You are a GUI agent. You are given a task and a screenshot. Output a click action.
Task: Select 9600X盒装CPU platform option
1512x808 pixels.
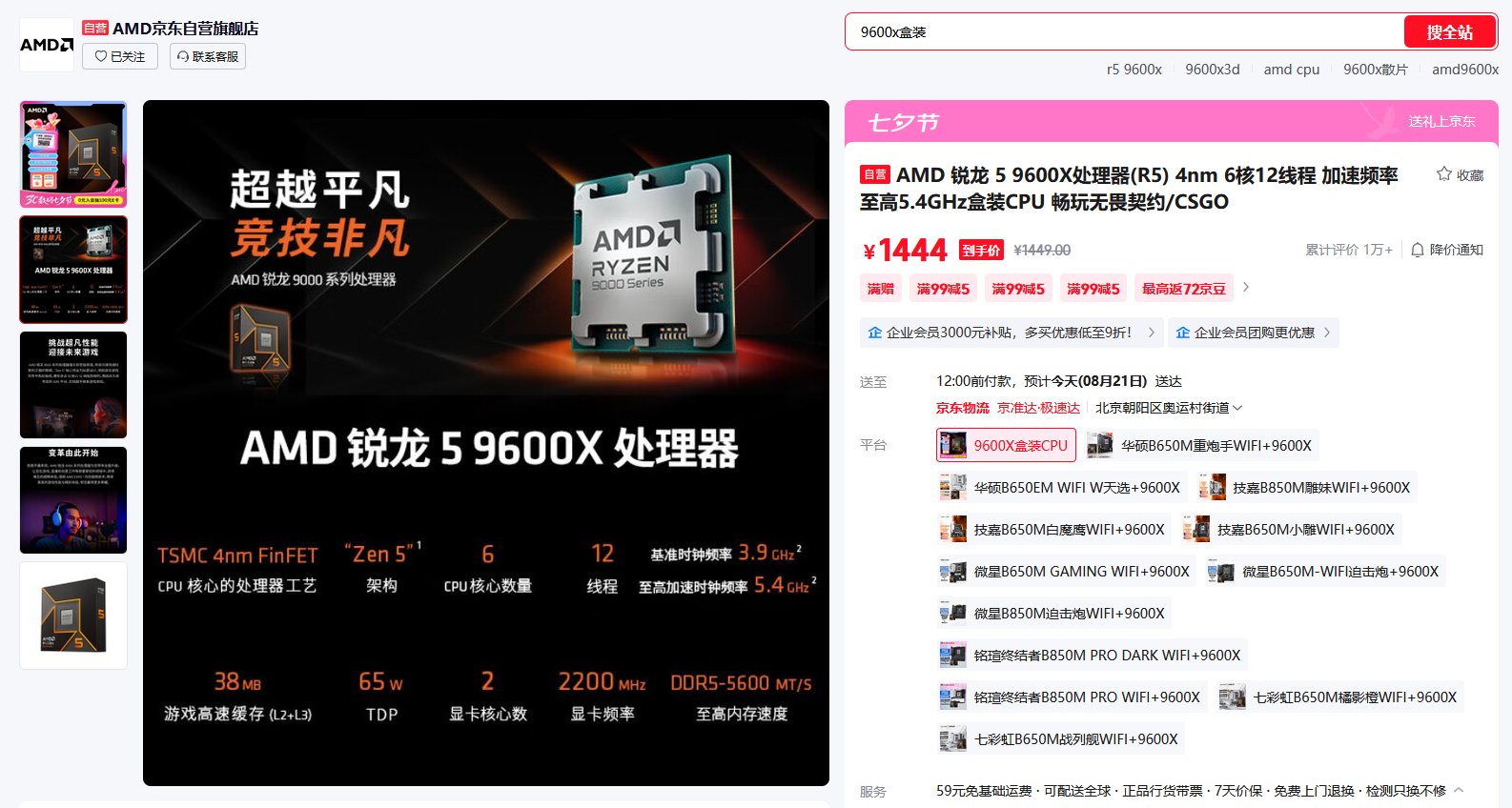click(1006, 445)
